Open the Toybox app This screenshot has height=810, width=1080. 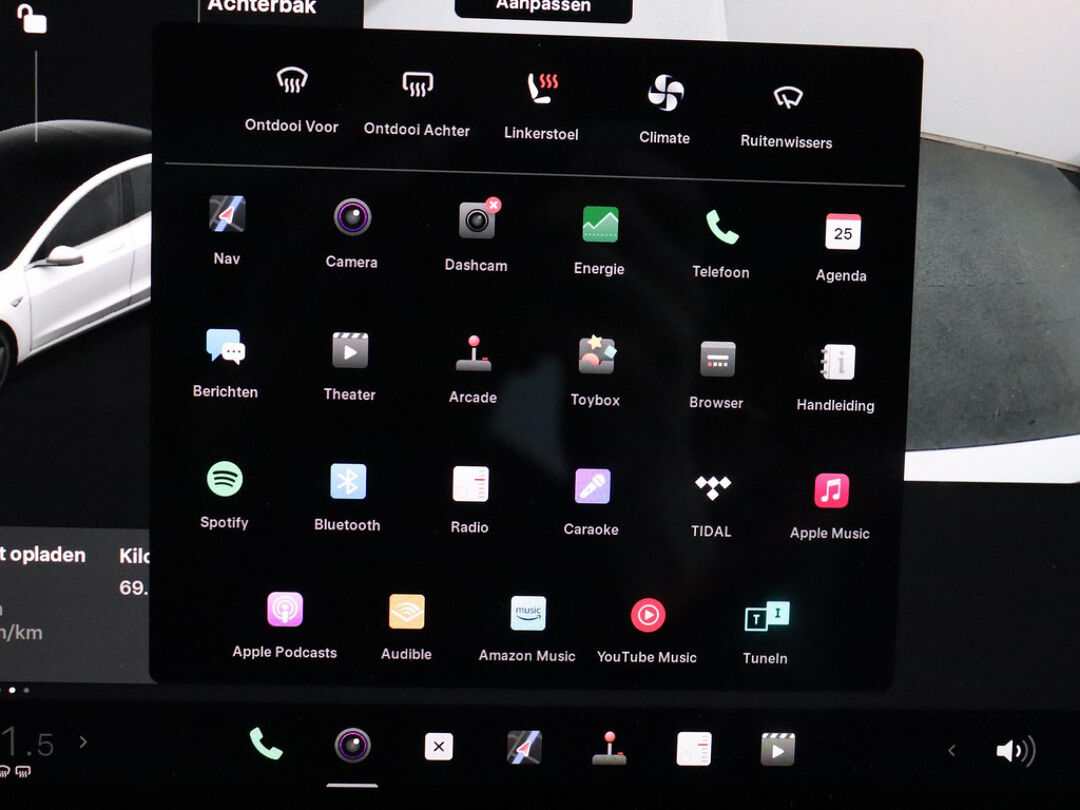click(x=596, y=355)
